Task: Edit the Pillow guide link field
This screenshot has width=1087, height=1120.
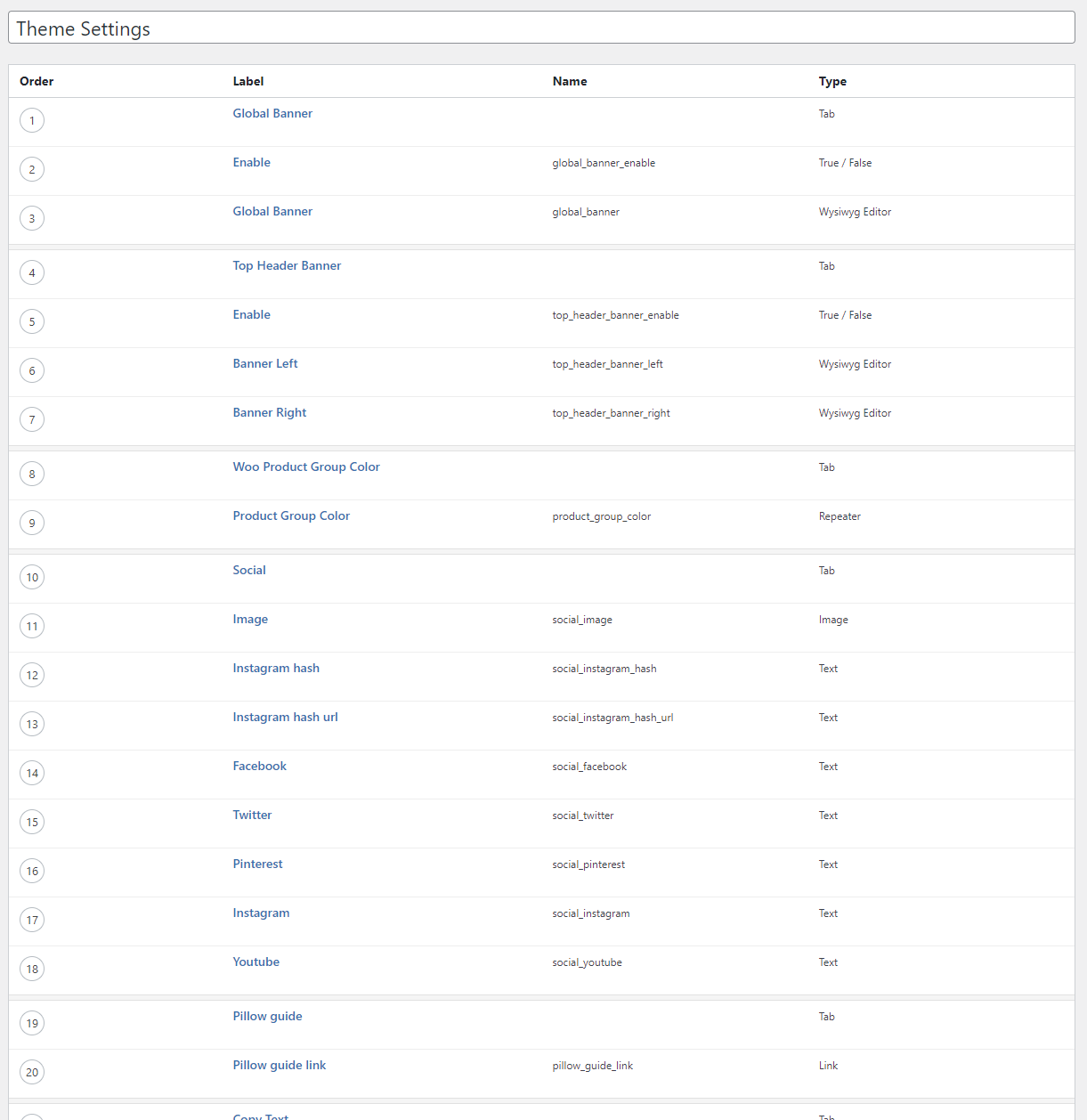Action: click(280, 1065)
